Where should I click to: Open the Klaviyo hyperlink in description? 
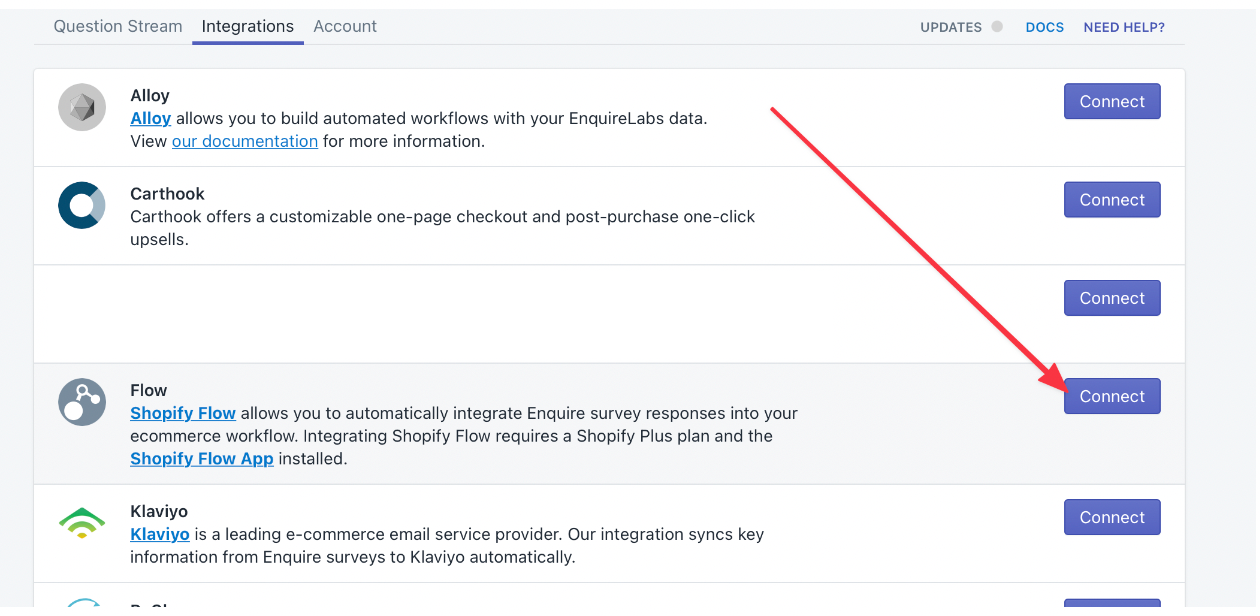click(160, 534)
